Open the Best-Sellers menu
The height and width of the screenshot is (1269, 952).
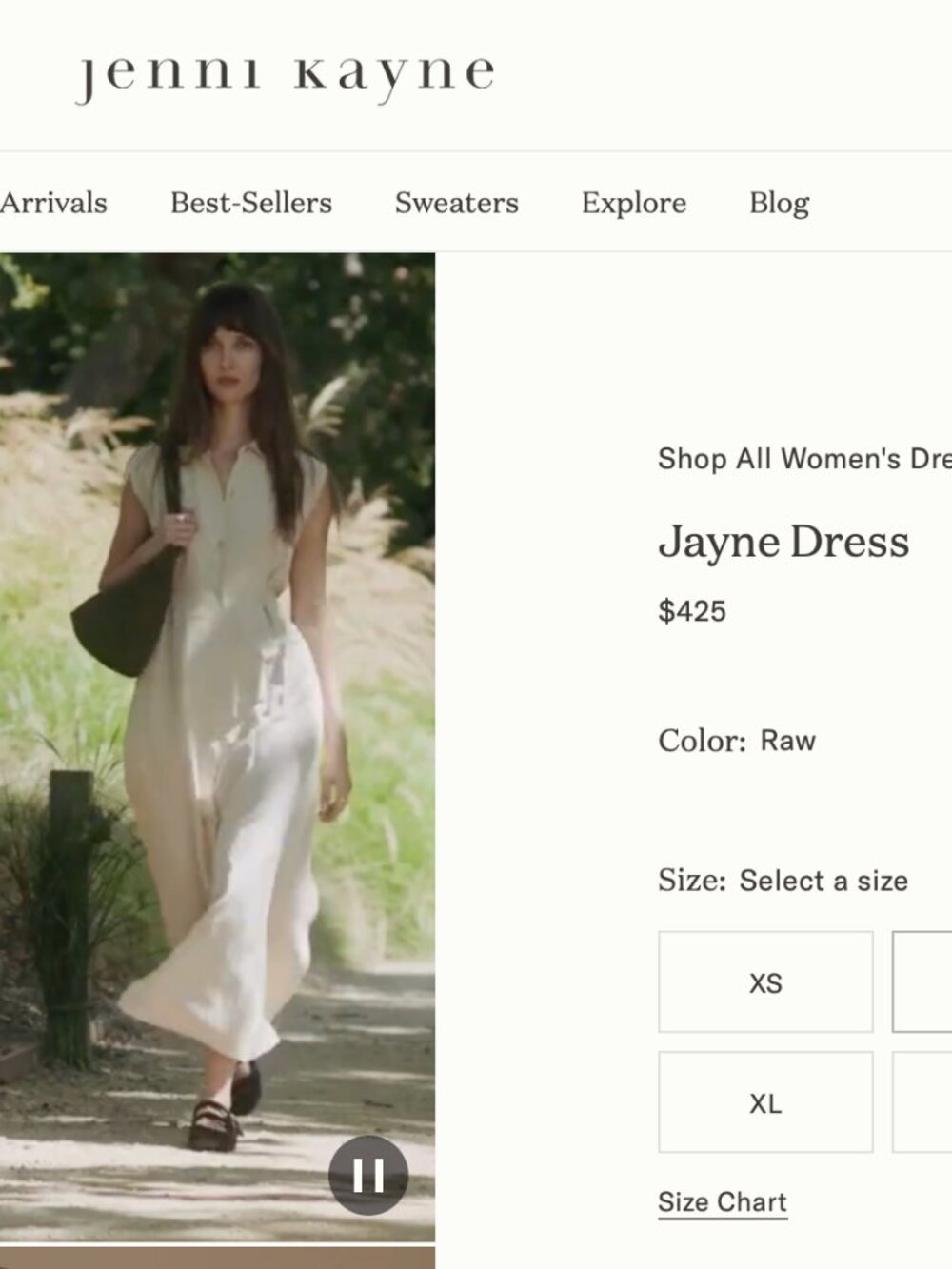[251, 203]
